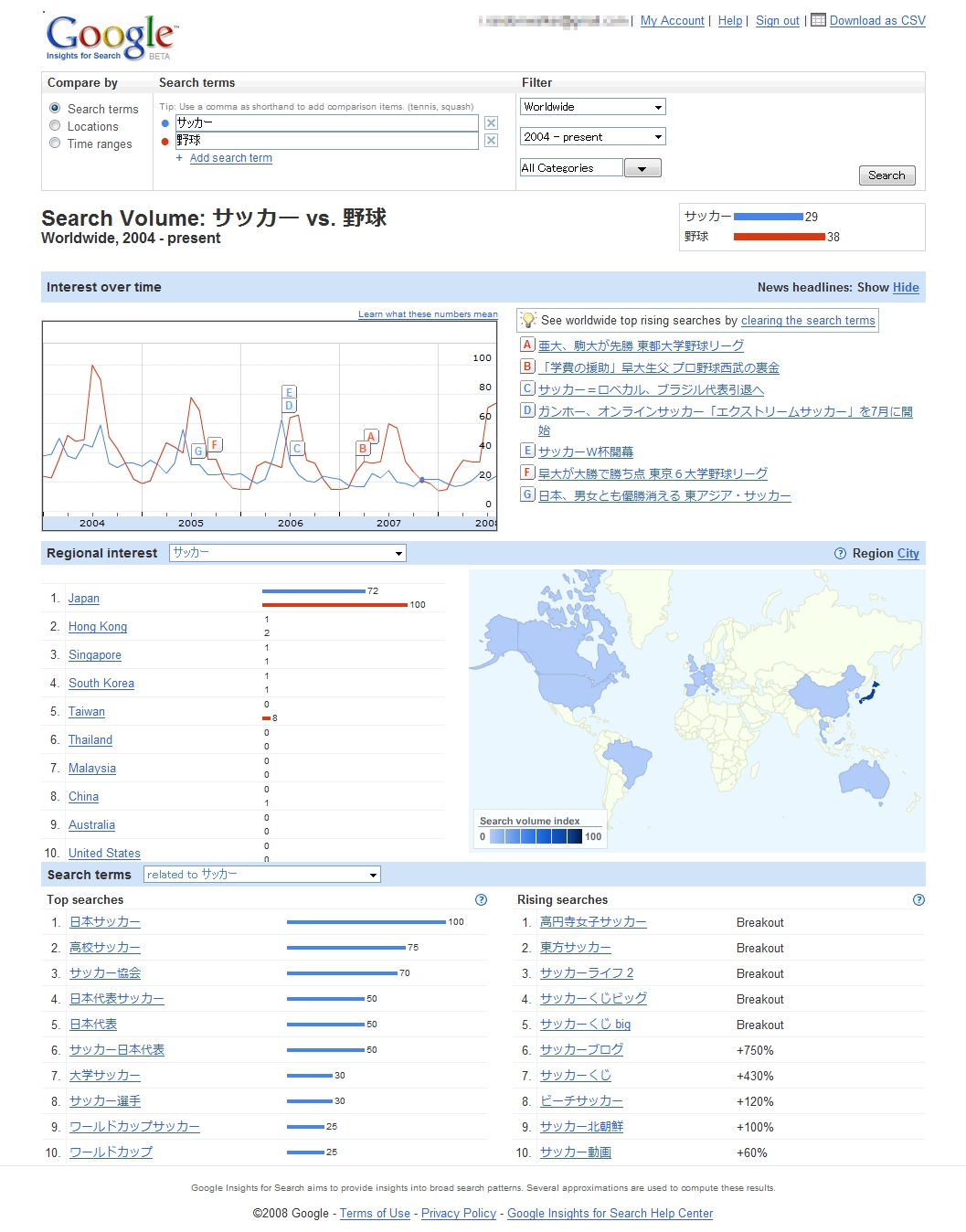Click Sign out link

point(778,20)
